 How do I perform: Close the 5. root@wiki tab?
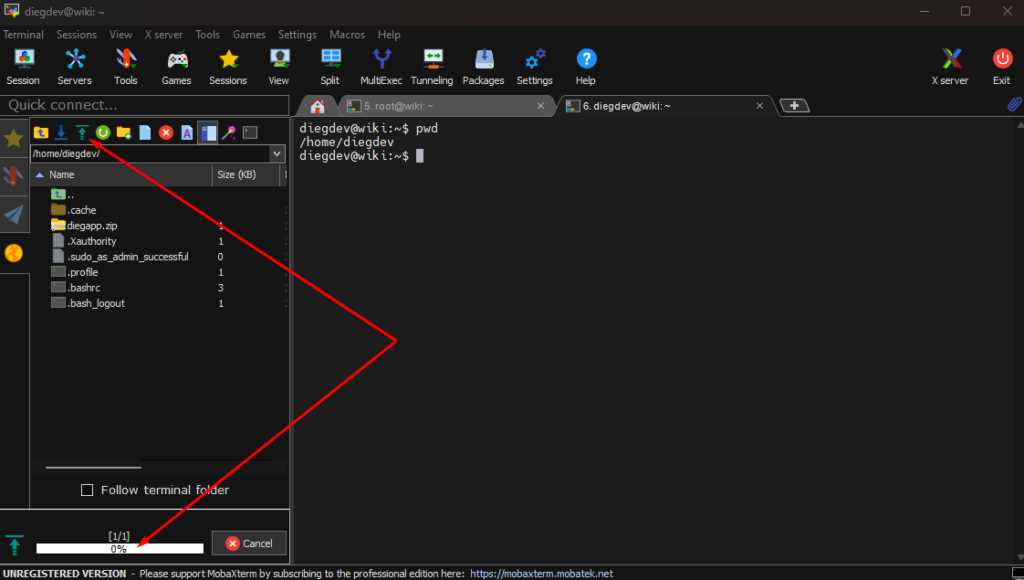click(x=541, y=106)
